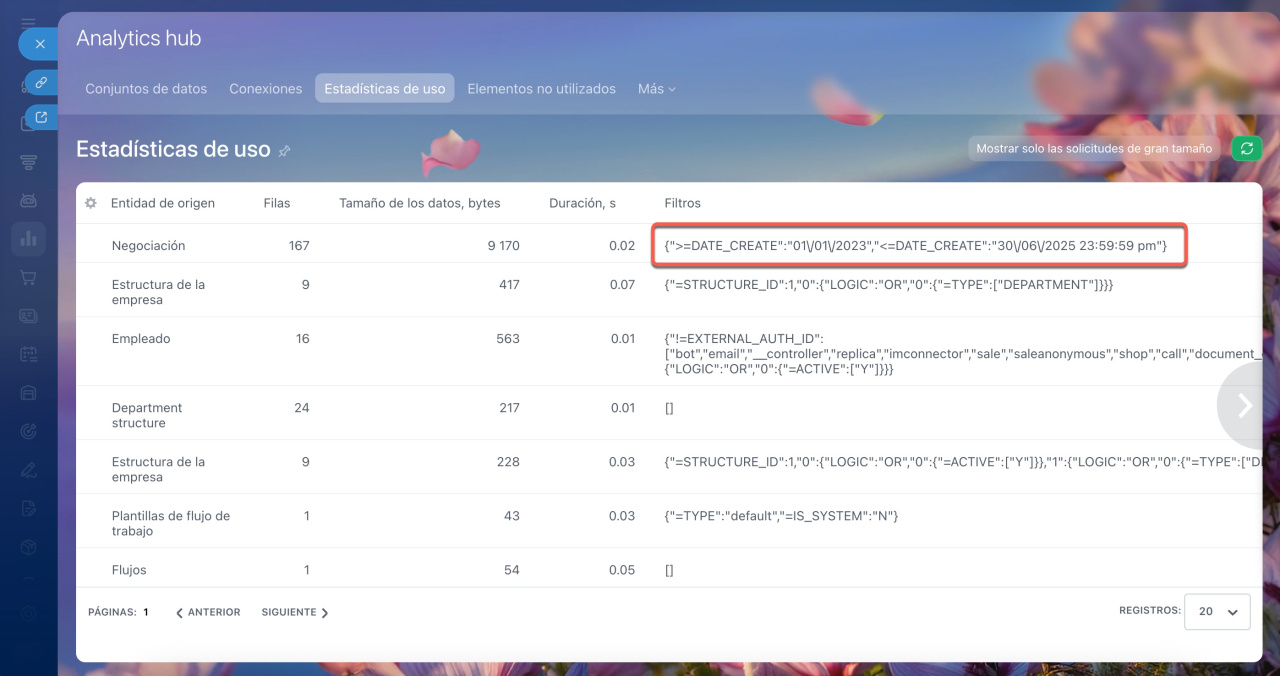Toggle Mostrar solo las solicitudes de gran tamaño
This screenshot has width=1280, height=676.
click(1094, 148)
